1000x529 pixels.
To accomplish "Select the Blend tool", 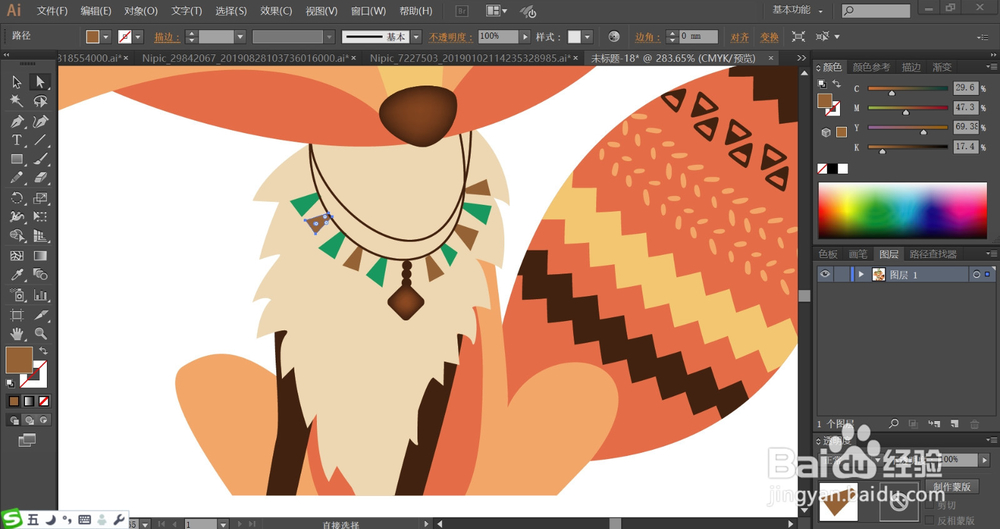I will pos(40,275).
